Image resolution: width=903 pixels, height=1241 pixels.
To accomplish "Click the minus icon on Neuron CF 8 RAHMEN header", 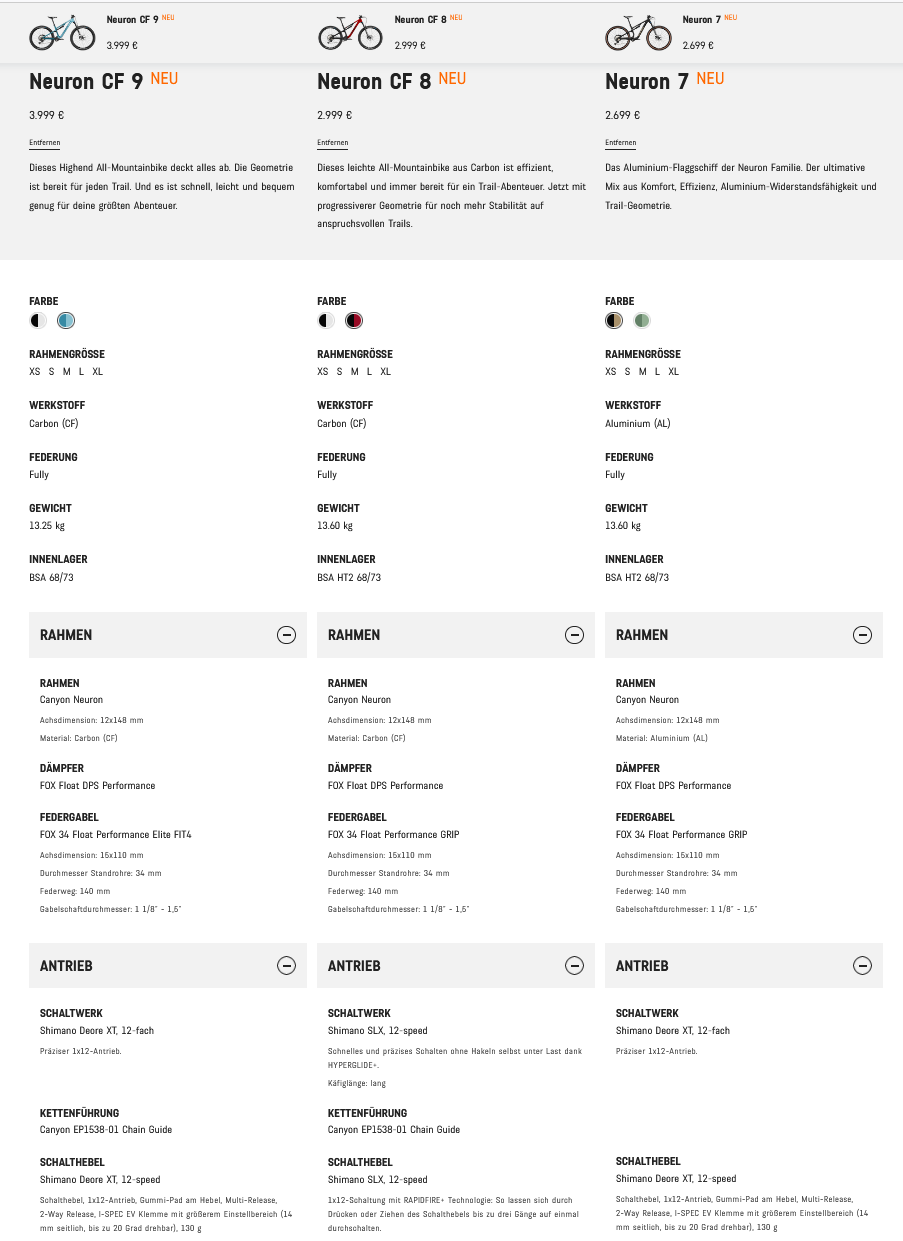I will [x=574, y=635].
